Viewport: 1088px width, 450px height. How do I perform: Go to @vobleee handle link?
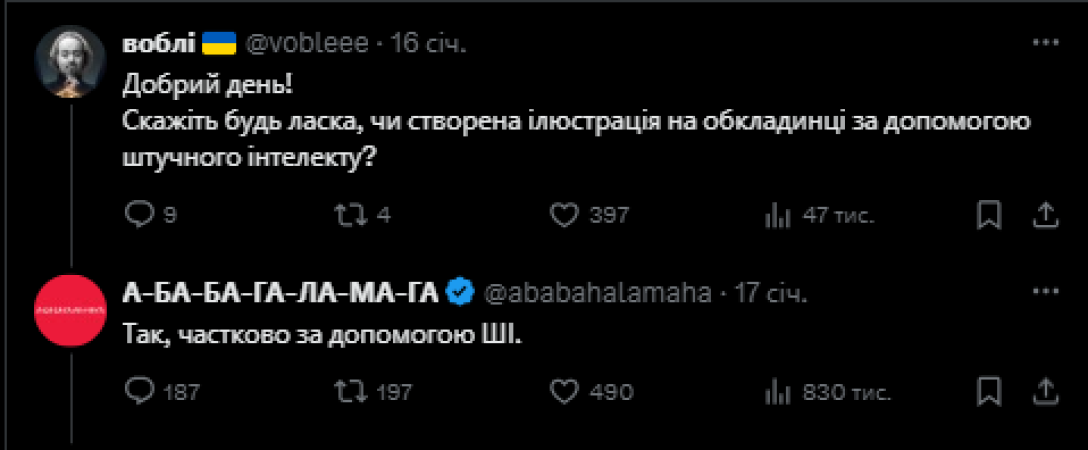click(x=306, y=44)
